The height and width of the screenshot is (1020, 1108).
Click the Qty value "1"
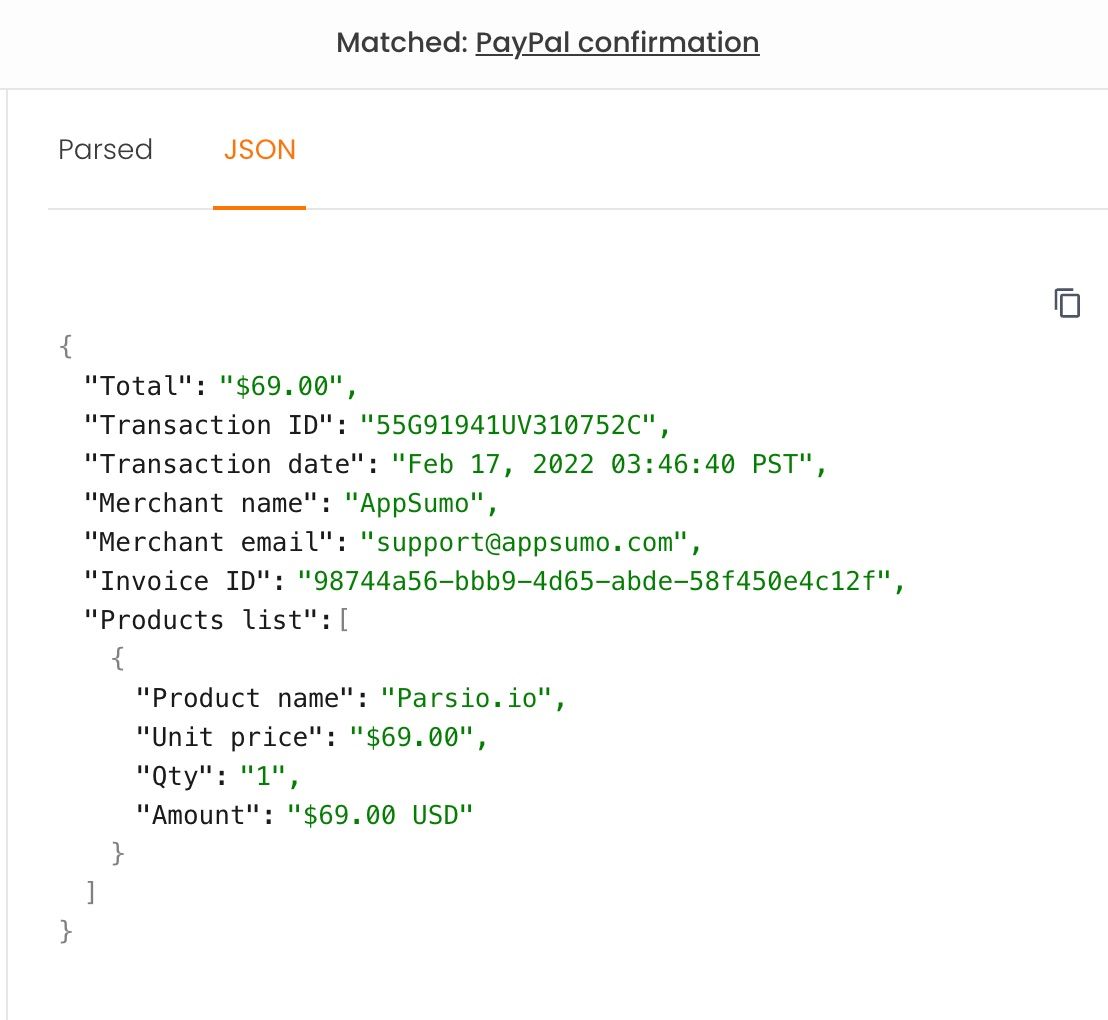pos(267,776)
